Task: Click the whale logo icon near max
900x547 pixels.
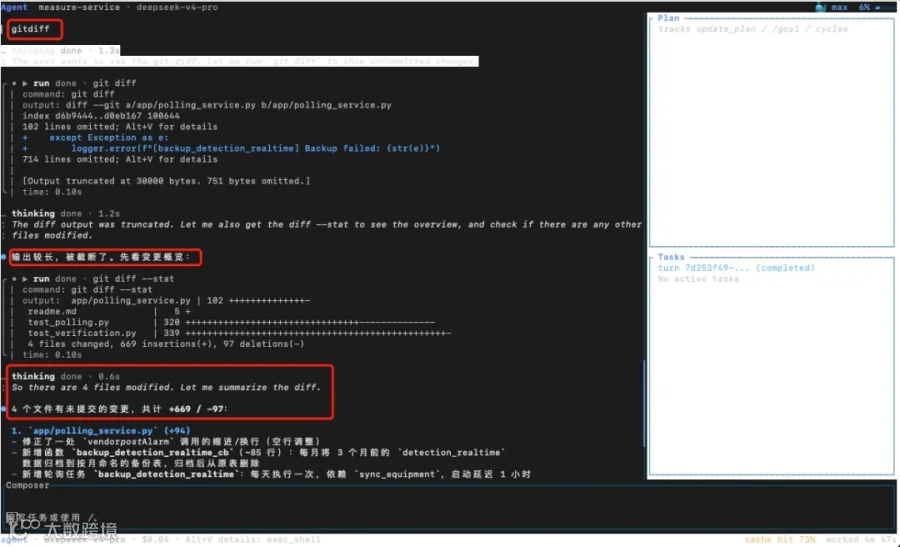Action: [x=821, y=7]
